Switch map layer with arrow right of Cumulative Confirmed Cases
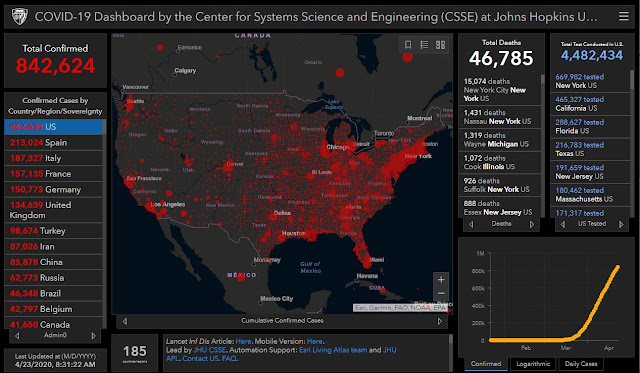The image size is (640, 373). pyautogui.click(x=440, y=321)
